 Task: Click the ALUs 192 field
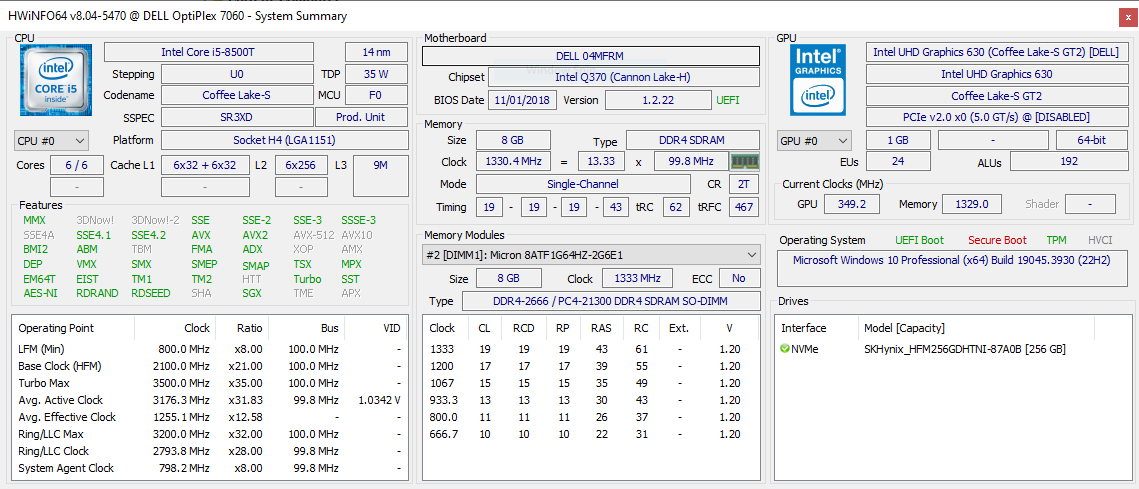point(1069,161)
